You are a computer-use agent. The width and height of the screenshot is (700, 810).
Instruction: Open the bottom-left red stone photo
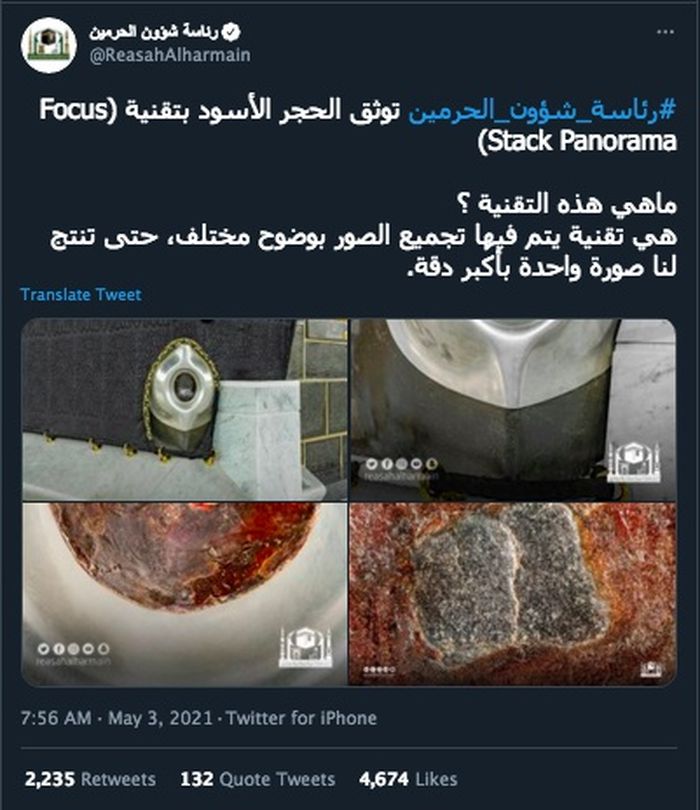[x=184, y=594]
